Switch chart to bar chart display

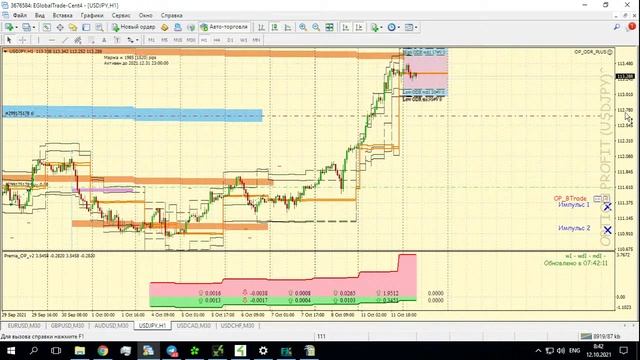pyautogui.click(x=262, y=27)
